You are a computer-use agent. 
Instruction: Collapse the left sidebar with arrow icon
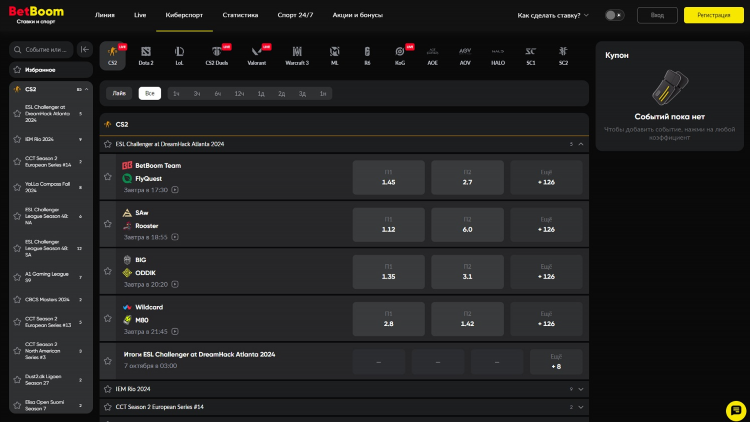85,49
